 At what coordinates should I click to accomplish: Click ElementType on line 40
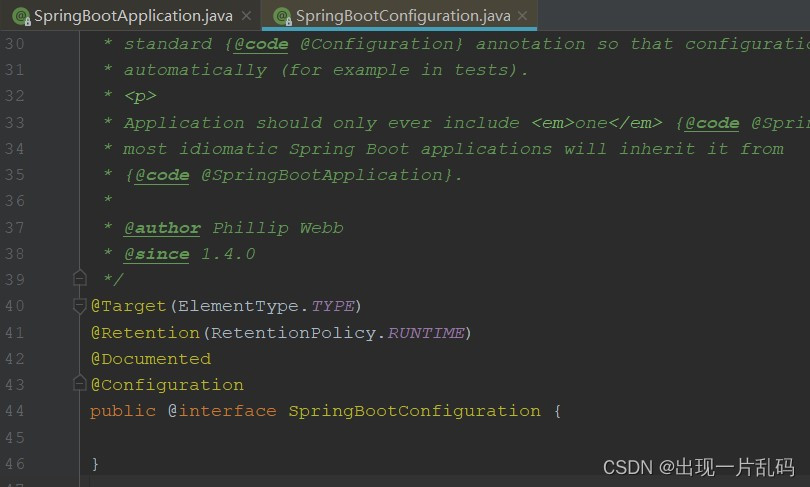tap(238, 306)
